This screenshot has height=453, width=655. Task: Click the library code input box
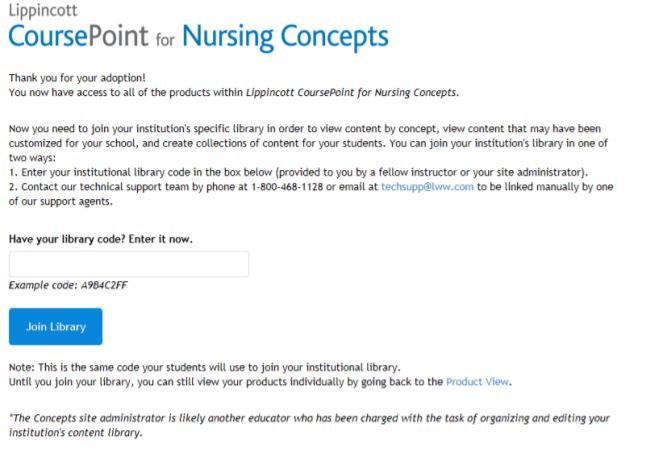coord(128,264)
